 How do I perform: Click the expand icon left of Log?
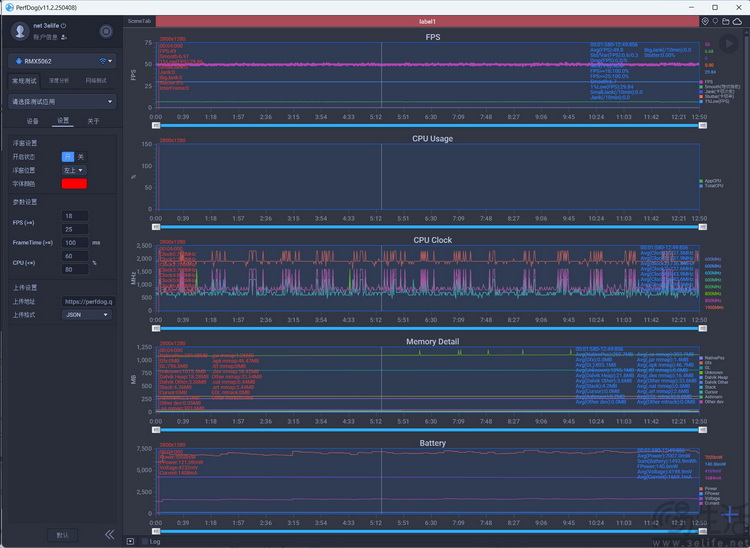point(130,541)
